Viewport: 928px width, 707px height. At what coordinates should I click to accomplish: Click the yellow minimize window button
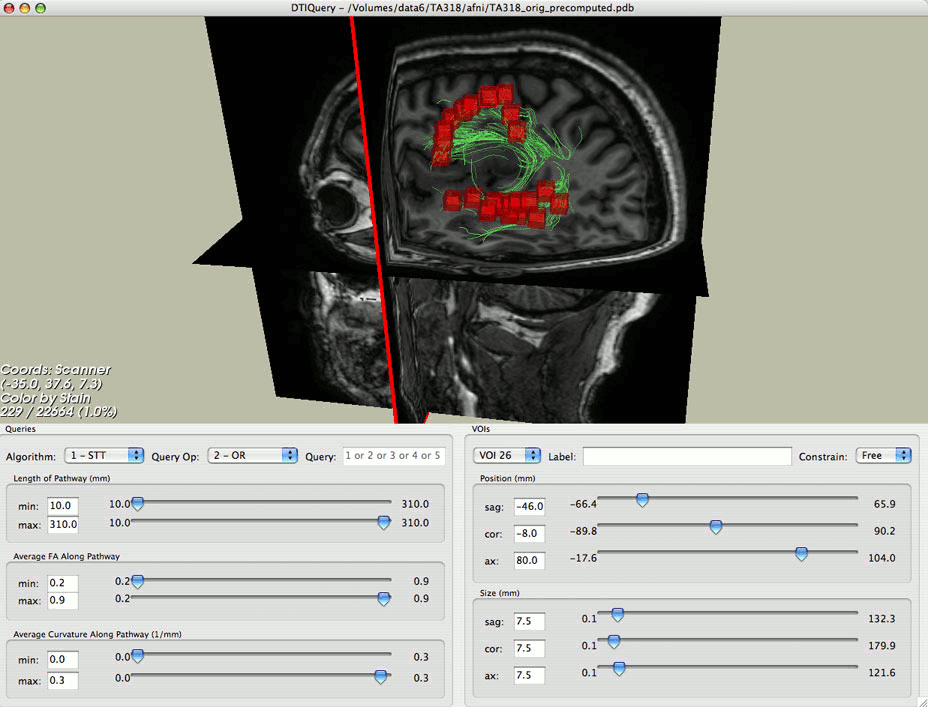pyautogui.click(x=24, y=8)
